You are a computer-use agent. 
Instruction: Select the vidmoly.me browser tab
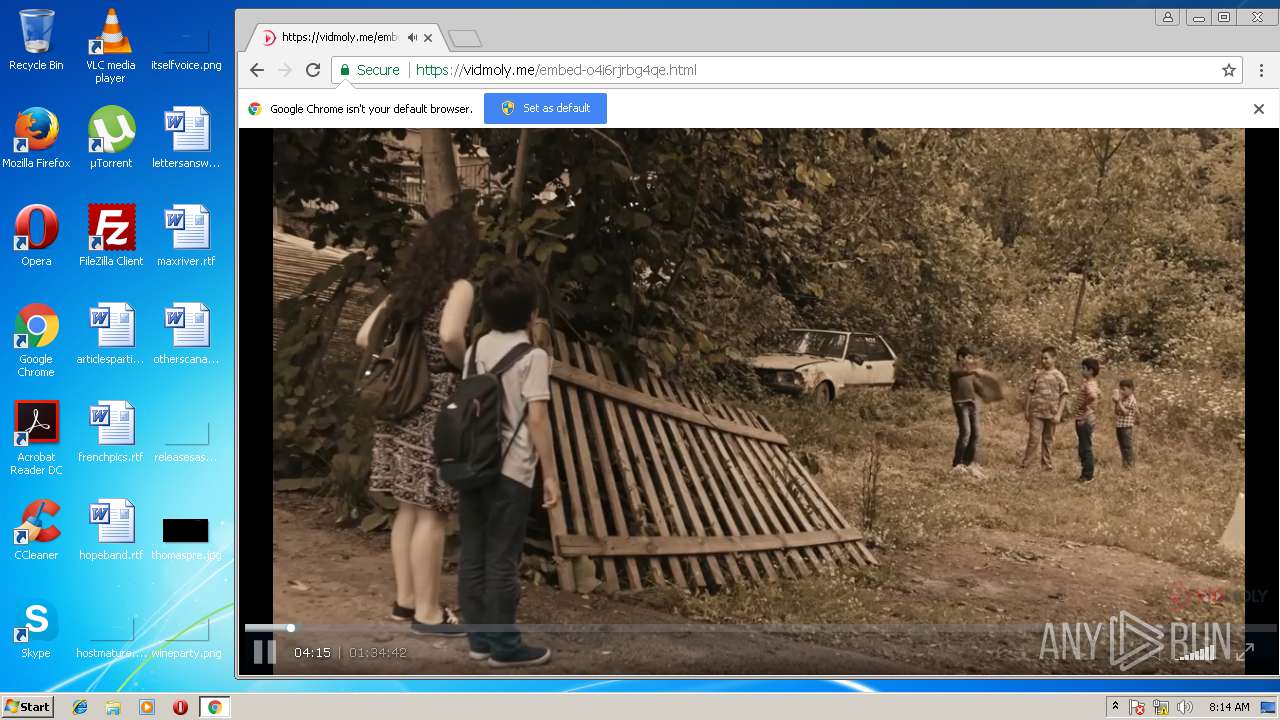(347, 37)
